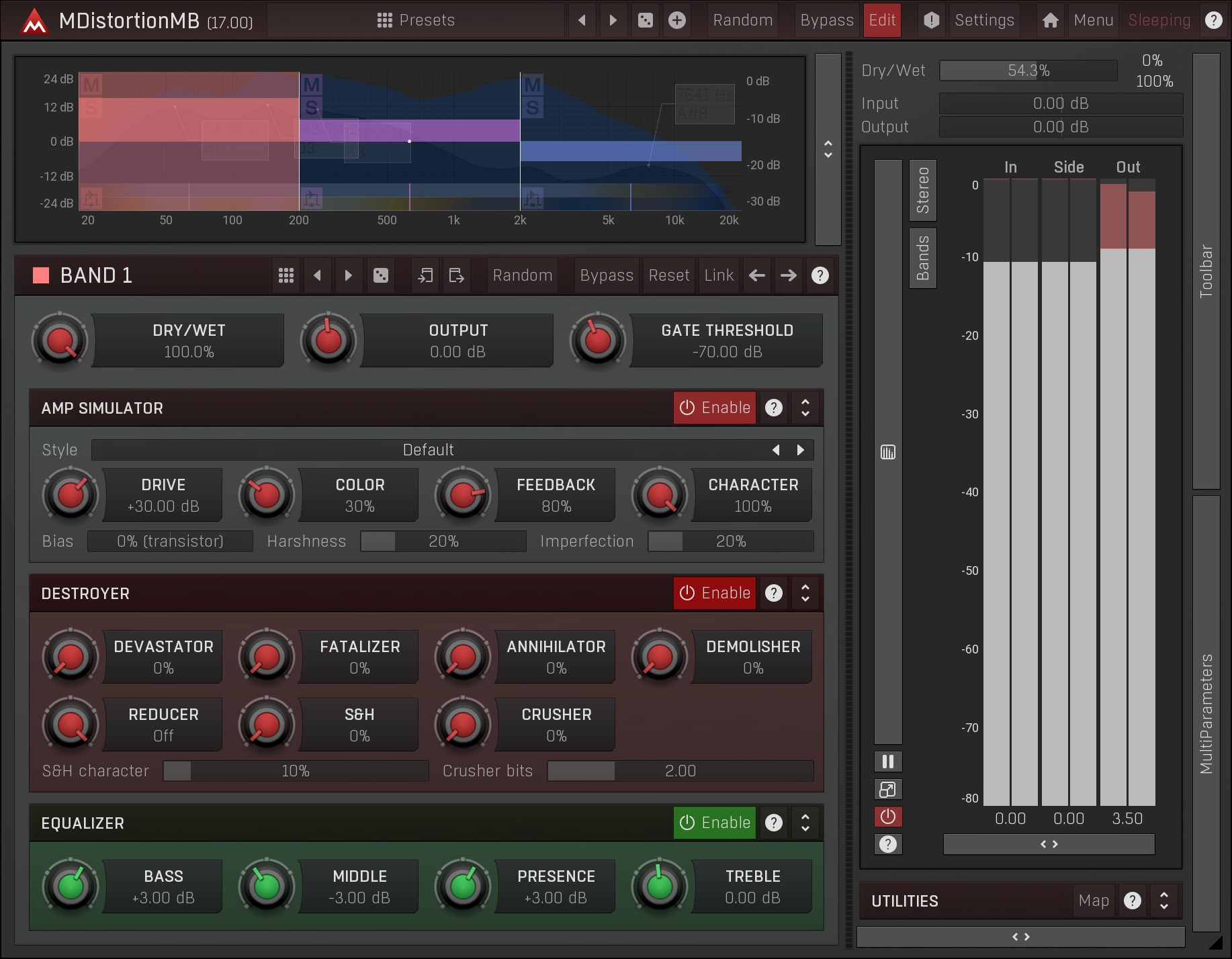Click the Settings button
1232x959 pixels.
pyautogui.click(x=984, y=20)
